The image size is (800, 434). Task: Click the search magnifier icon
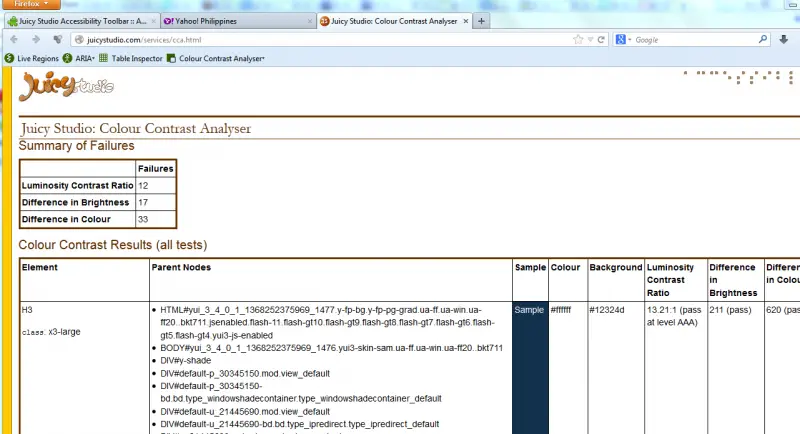click(763, 39)
